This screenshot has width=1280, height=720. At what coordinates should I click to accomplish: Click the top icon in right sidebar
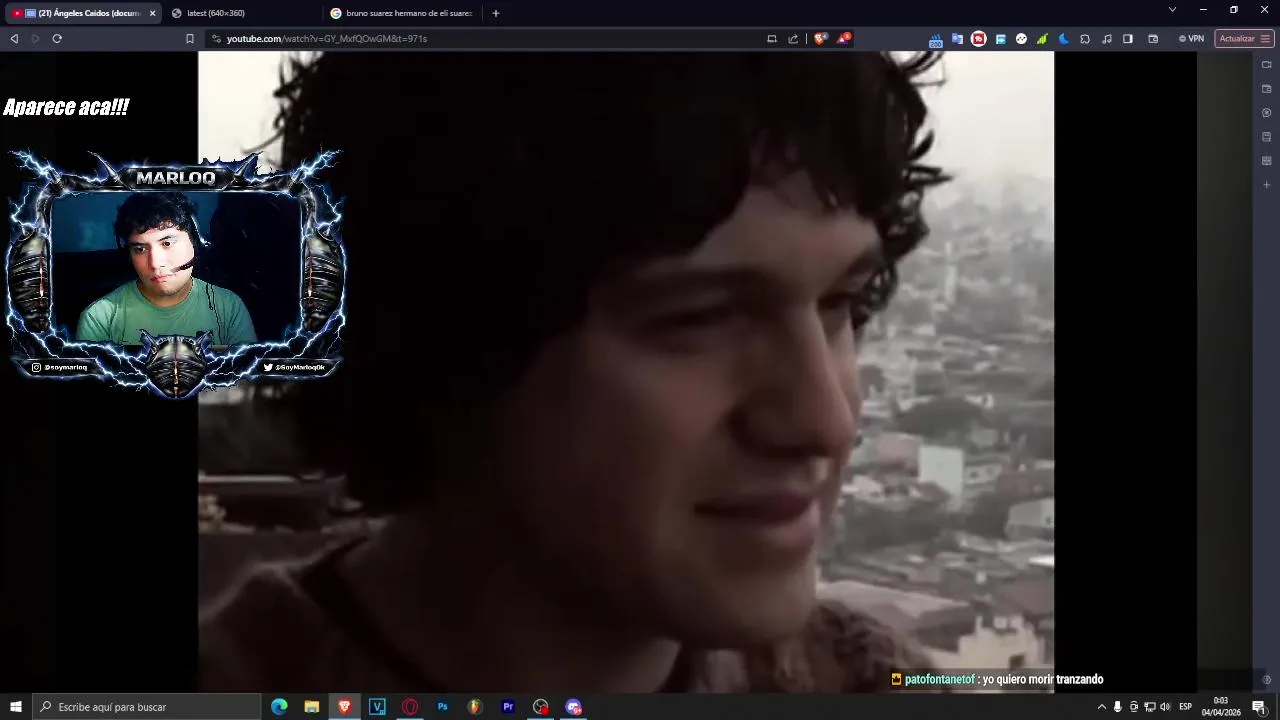1267,65
